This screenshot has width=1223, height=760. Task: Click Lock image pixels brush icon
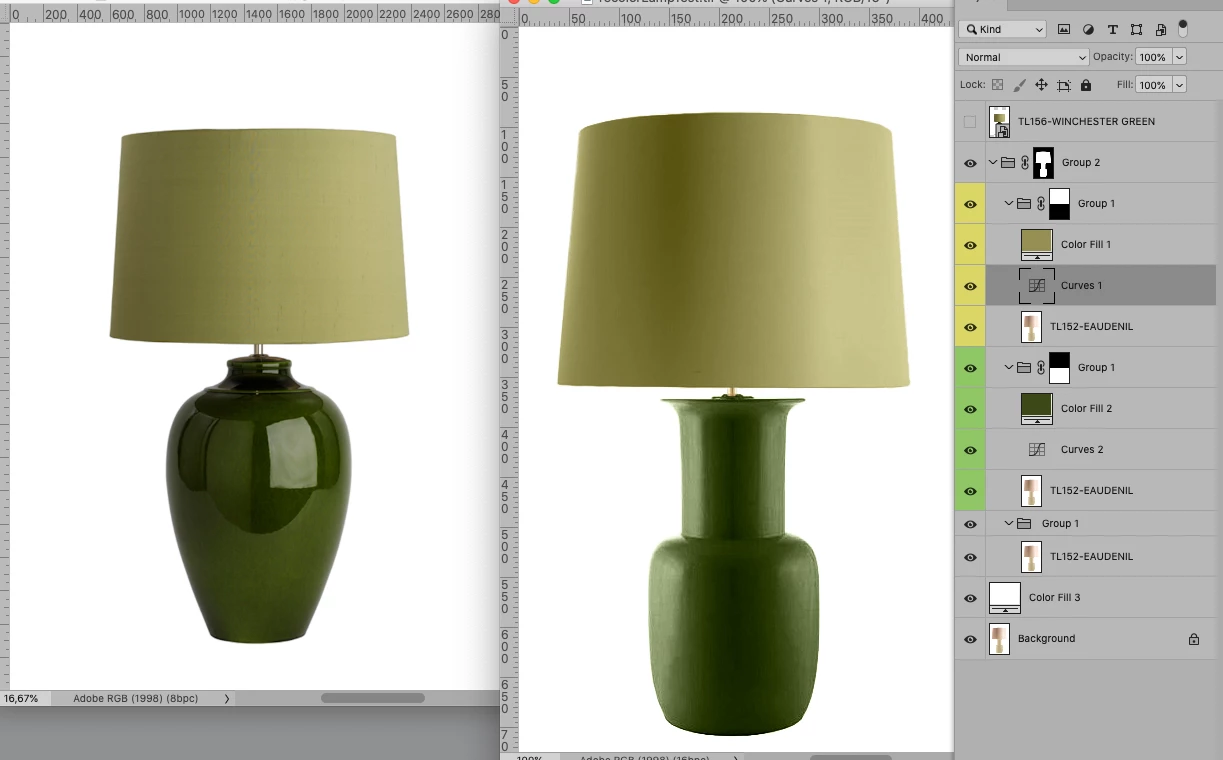pyautogui.click(x=1020, y=85)
